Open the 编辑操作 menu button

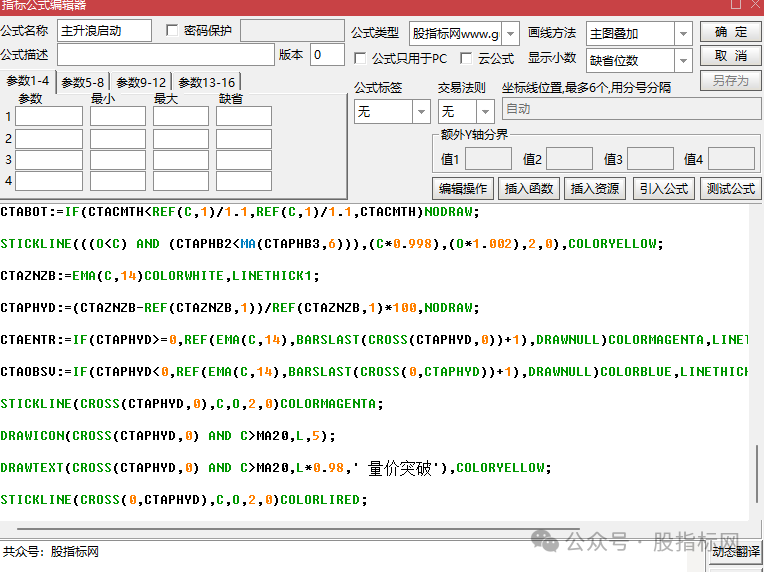(463, 189)
